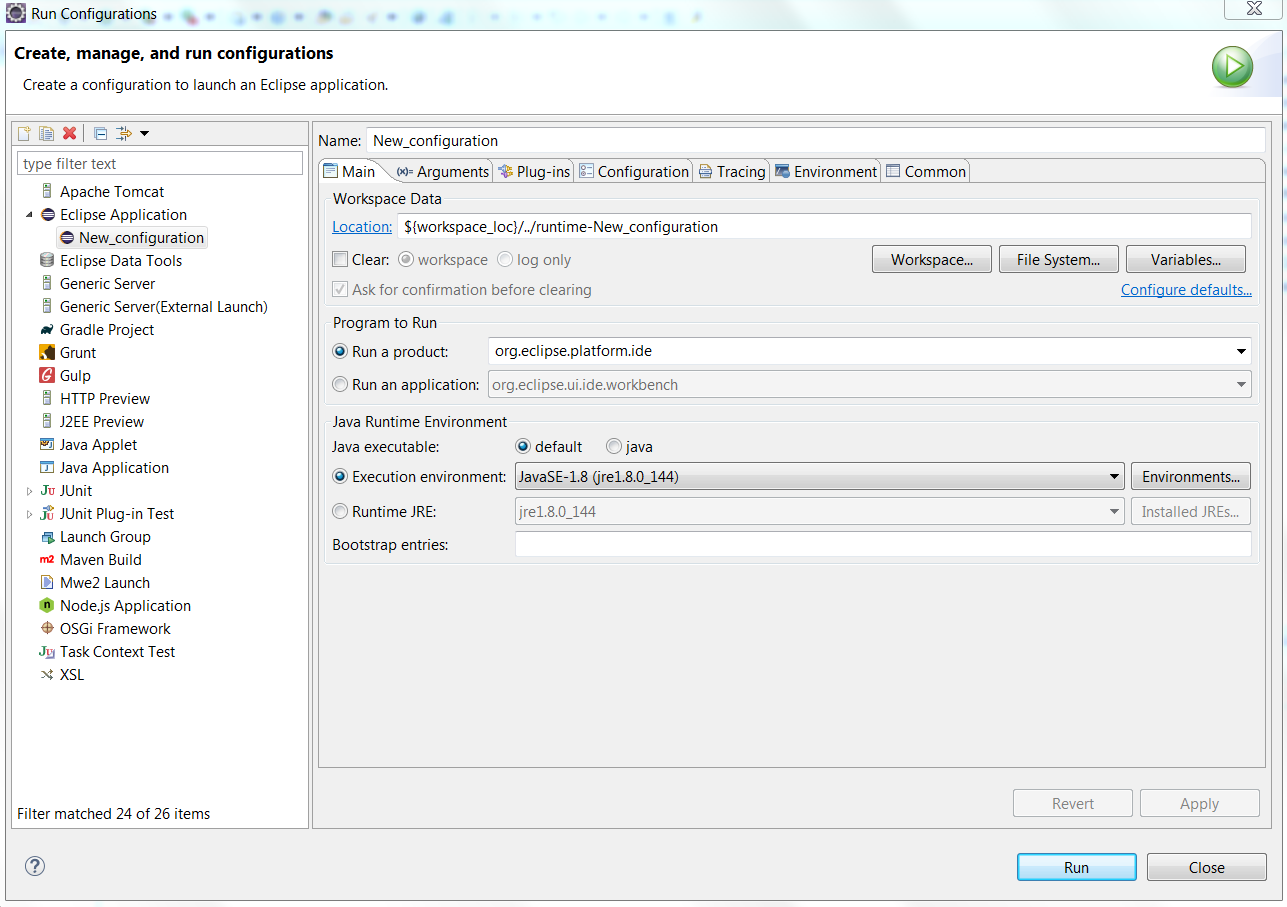Open help with the question mark icon
The width and height of the screenshot is (1287, 907).
coord(35,866)
